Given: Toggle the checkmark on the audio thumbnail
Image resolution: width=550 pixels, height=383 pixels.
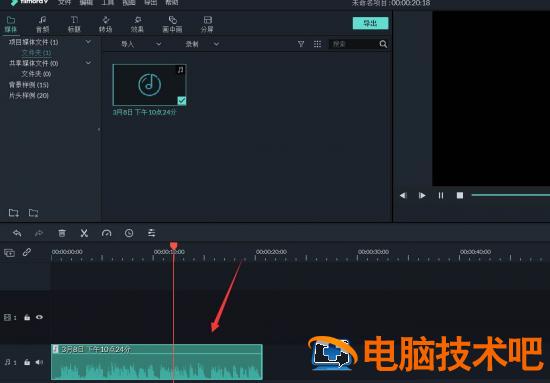Looking at the screenshot, I should [182, 101].
